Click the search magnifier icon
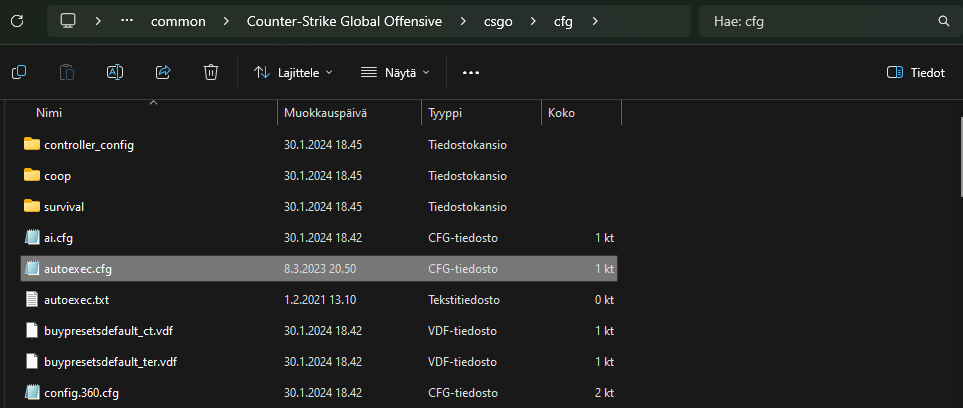 click(944, 21)
